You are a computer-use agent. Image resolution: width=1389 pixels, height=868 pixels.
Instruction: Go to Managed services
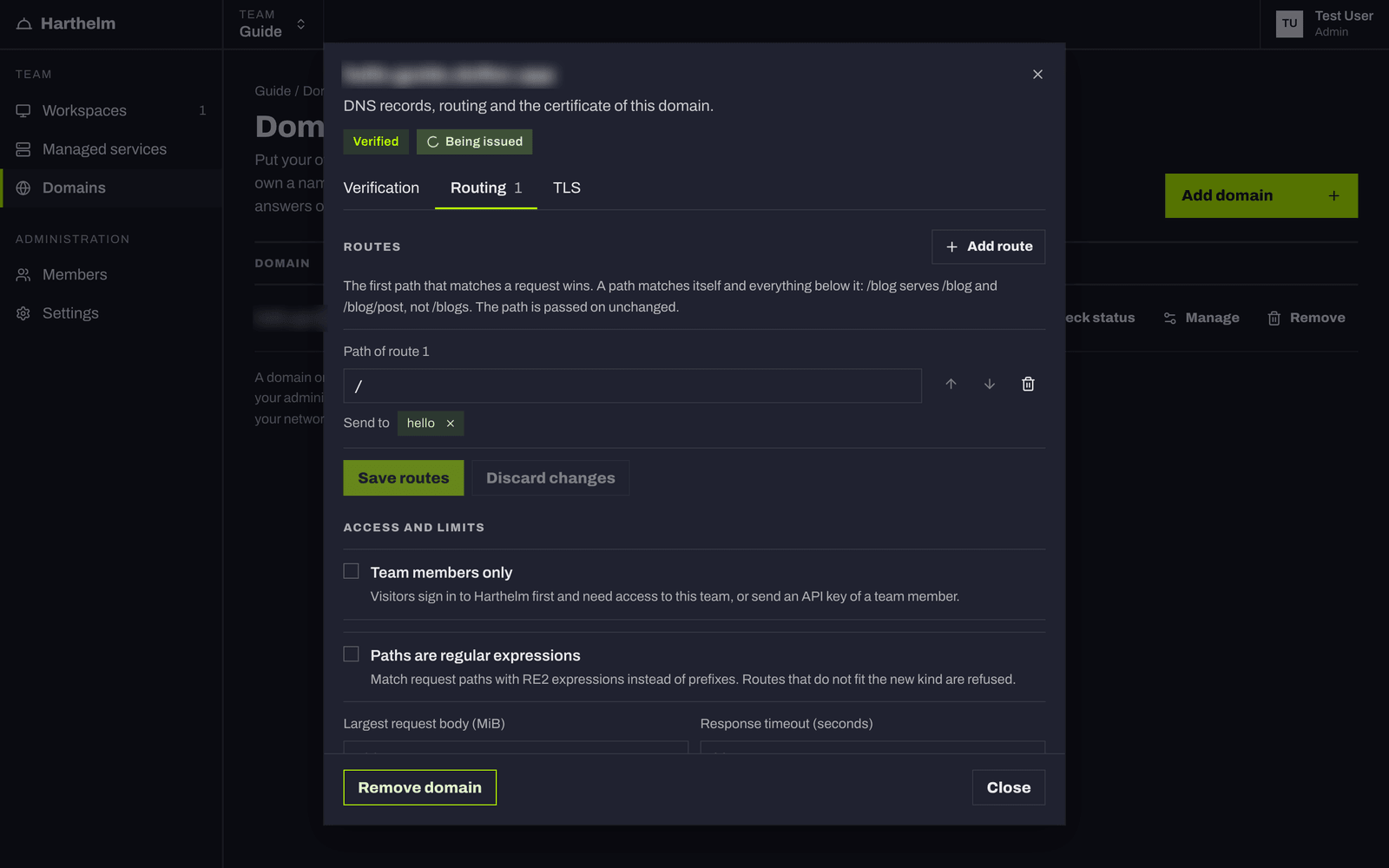click(x=111, y=149)
